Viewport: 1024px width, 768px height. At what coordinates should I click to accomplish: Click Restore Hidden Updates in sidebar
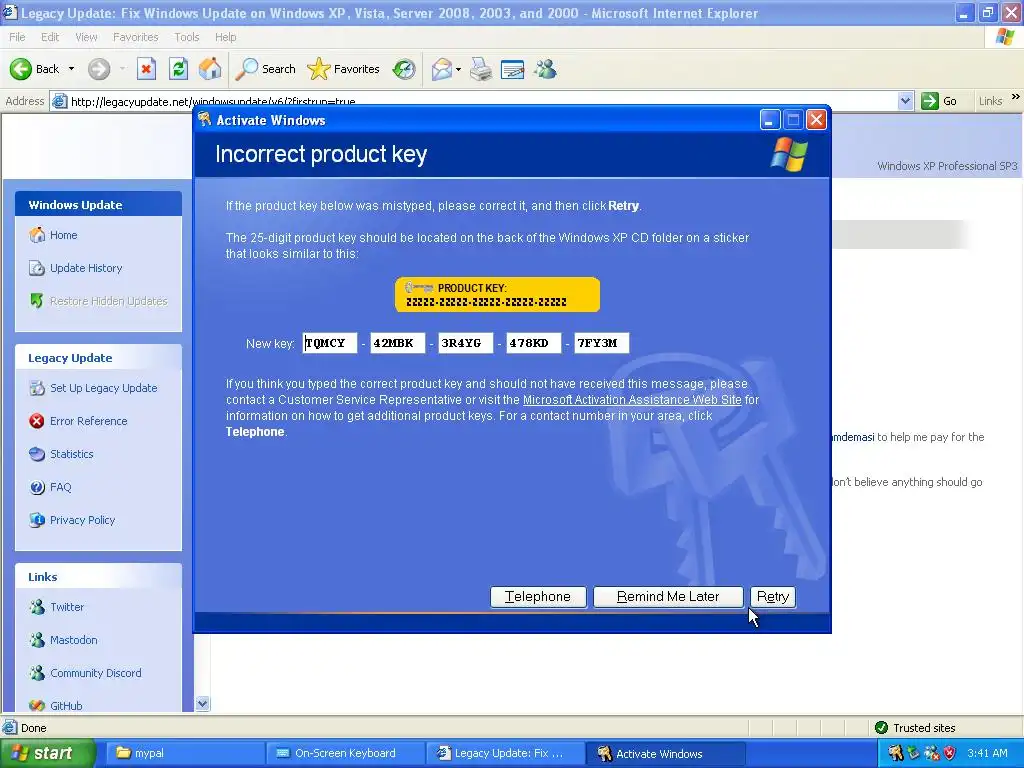coord(108,301)
